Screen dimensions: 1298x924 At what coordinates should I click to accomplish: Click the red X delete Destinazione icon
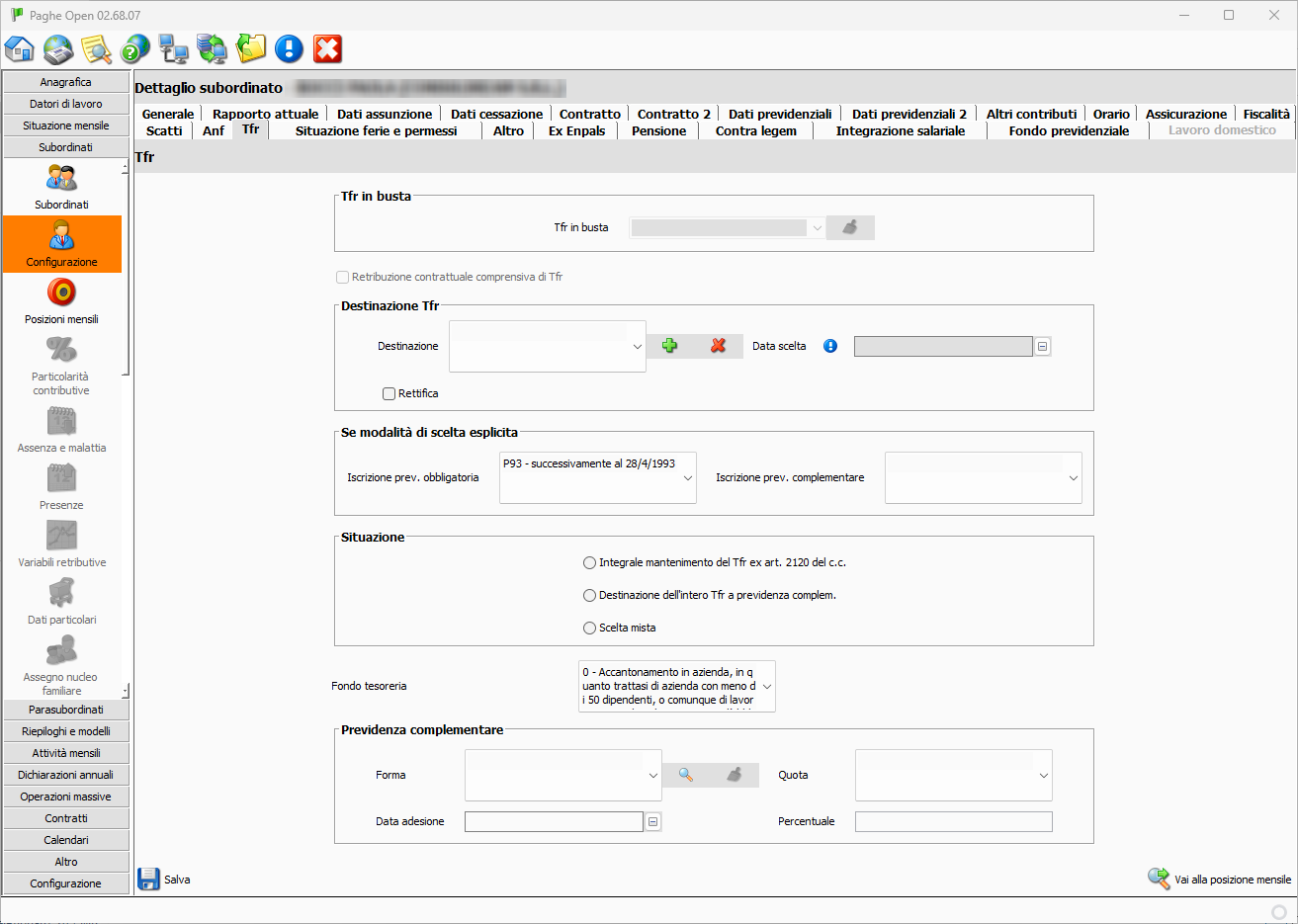[719, 346]
